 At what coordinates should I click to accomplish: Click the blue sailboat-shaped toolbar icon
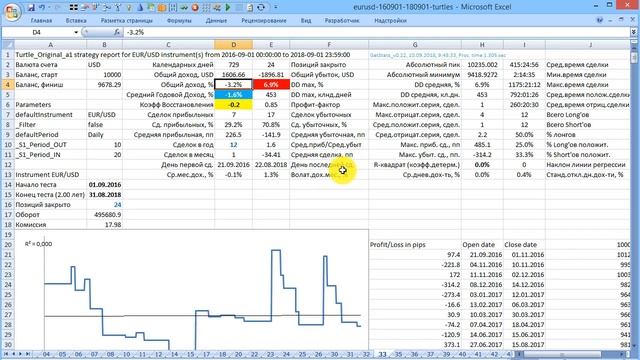[140, 7]
